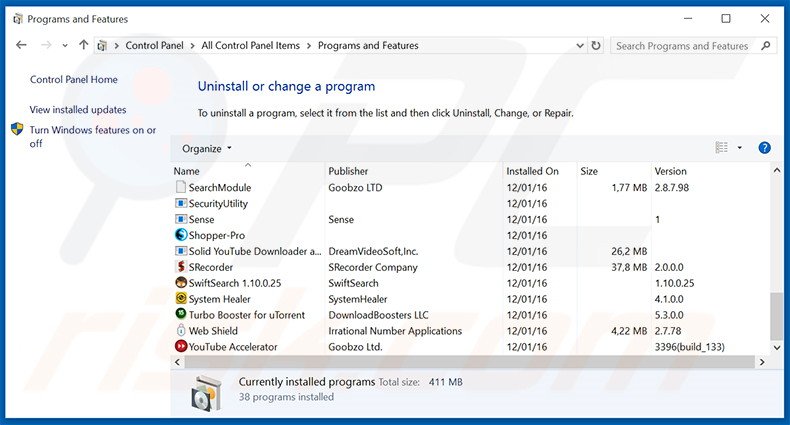Click the SwiftSearch program icon
Viewport: 790px width, 425px height.
[180, 282]
